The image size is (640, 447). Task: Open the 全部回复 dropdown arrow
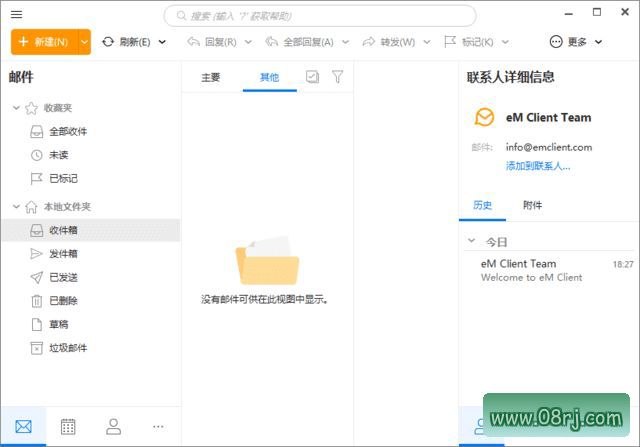(345, 42)
